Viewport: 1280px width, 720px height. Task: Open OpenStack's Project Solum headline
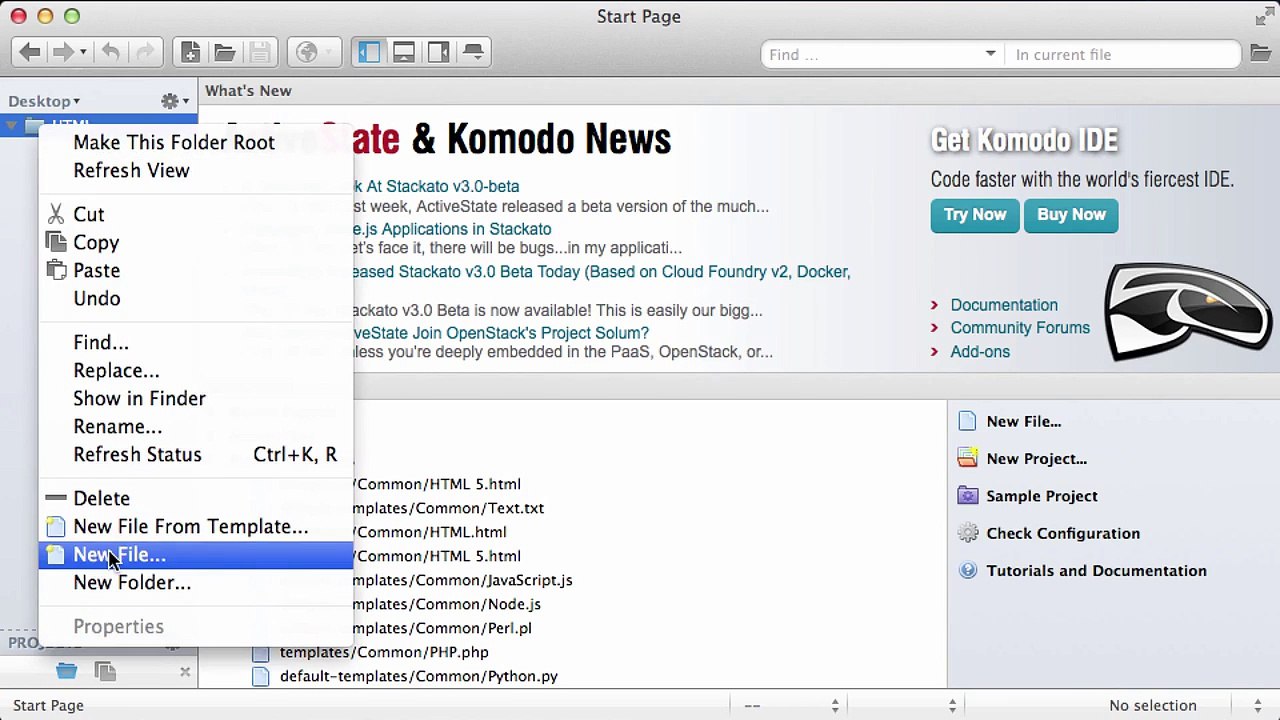coord(501,333)
